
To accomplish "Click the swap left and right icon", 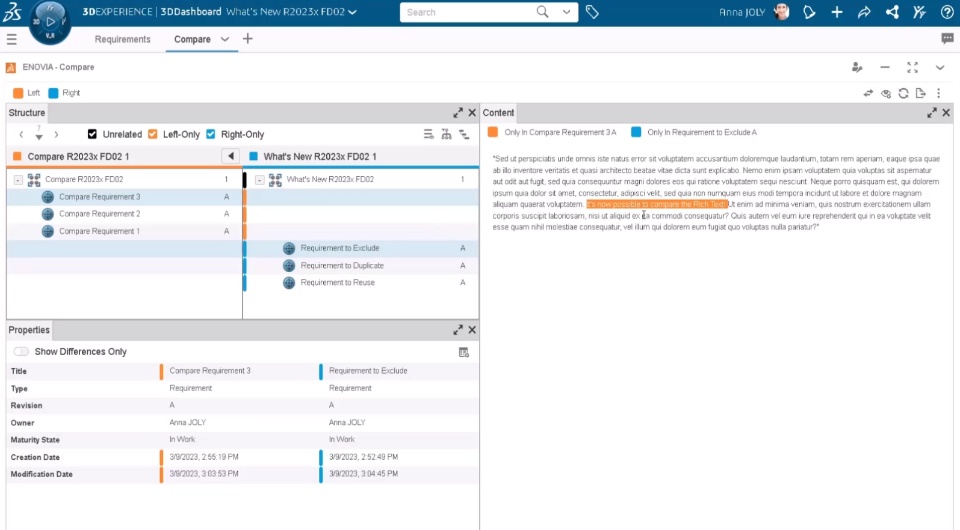I will tap(868, 93).
